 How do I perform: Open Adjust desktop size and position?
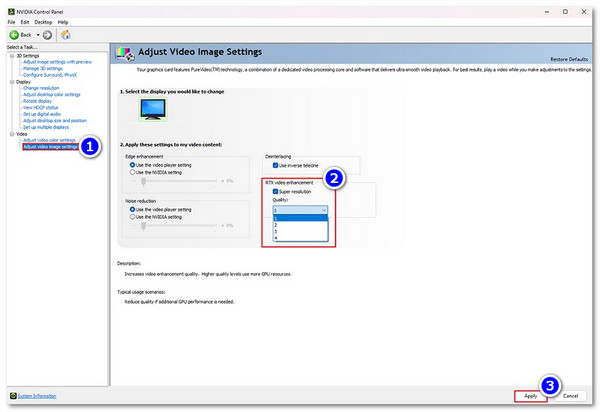tap(55, 121)
